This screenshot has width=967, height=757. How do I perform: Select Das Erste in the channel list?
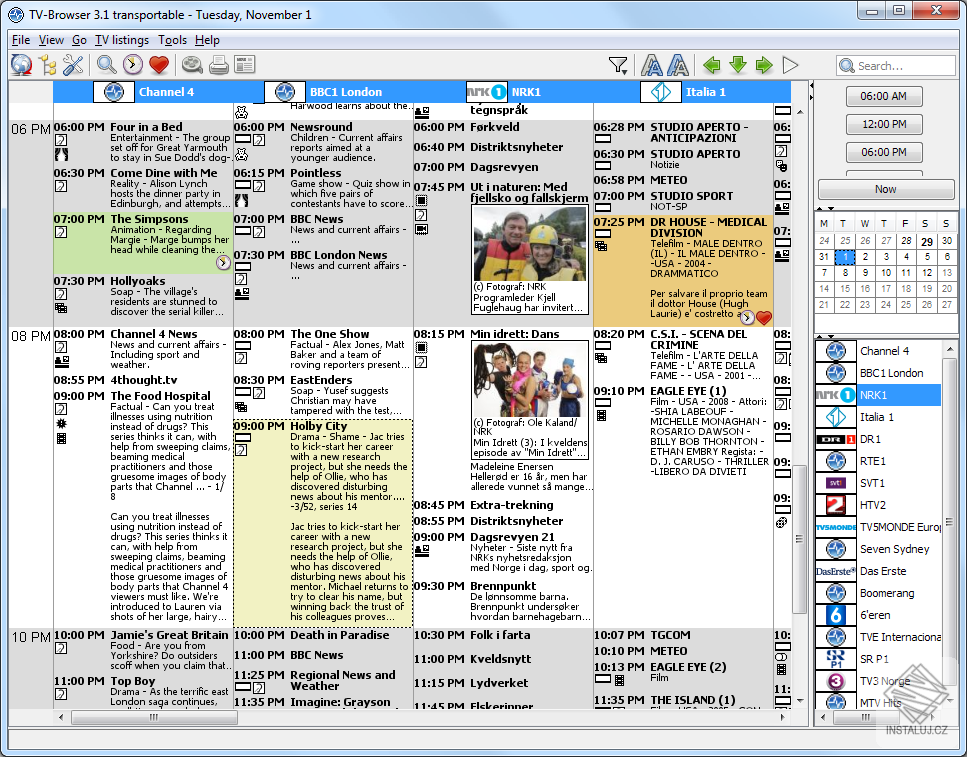click(x=882, y=570)
